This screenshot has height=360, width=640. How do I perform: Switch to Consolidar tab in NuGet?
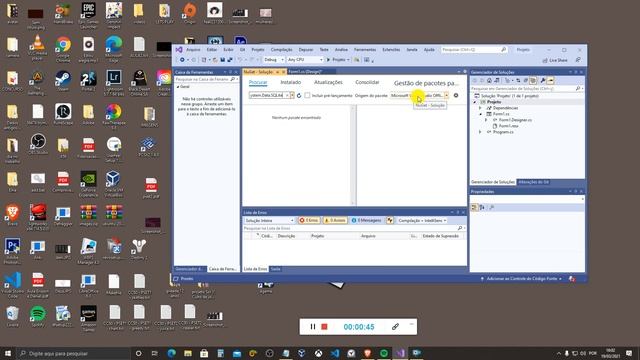tap(367, 82)
